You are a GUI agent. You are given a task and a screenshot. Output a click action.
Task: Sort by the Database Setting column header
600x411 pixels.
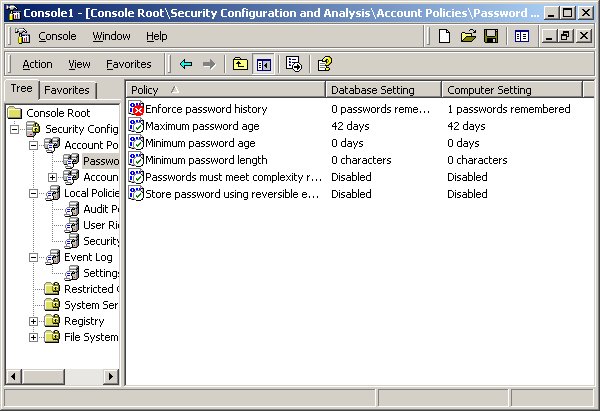[383, 90]
